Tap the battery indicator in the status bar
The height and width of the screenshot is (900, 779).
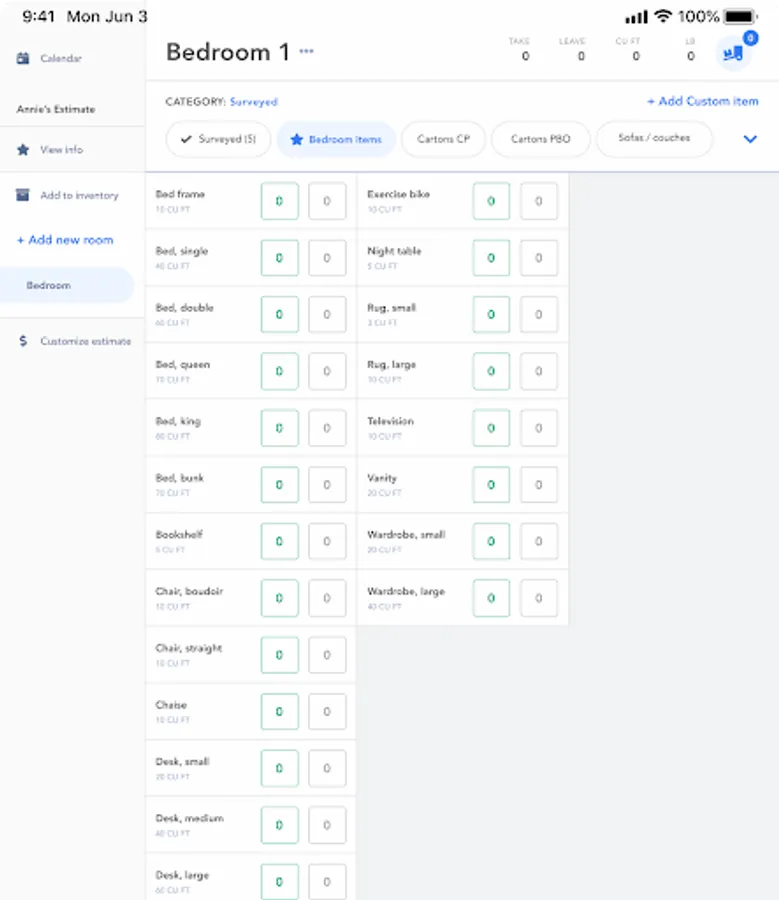(x=740, y=15)
